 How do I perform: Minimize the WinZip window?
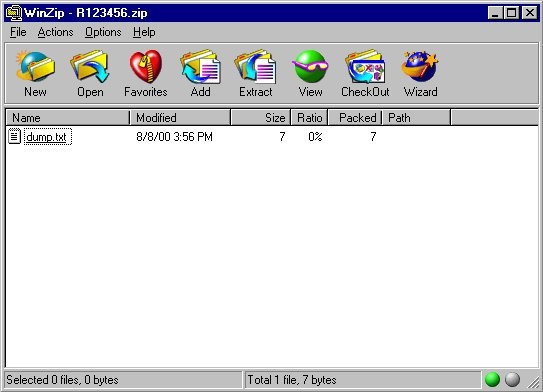(x=495, y=13)
